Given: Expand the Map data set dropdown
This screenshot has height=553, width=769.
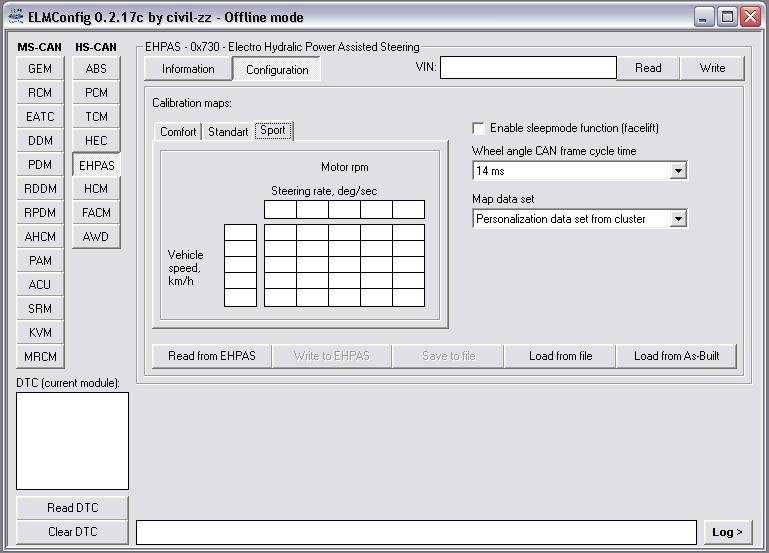Looking at the screenshot, I should 679,219.
